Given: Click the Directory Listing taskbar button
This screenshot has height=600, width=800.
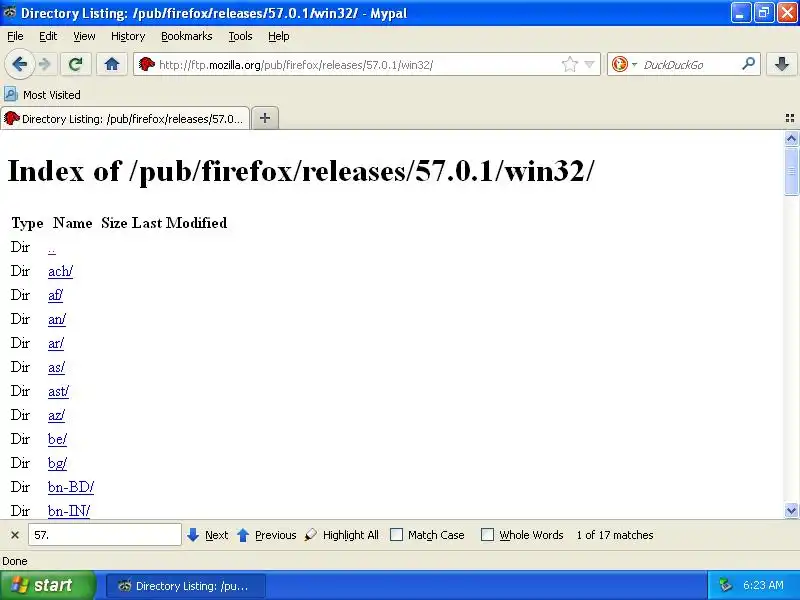Looking at the screenshot, I should click(x=185, y=586).
